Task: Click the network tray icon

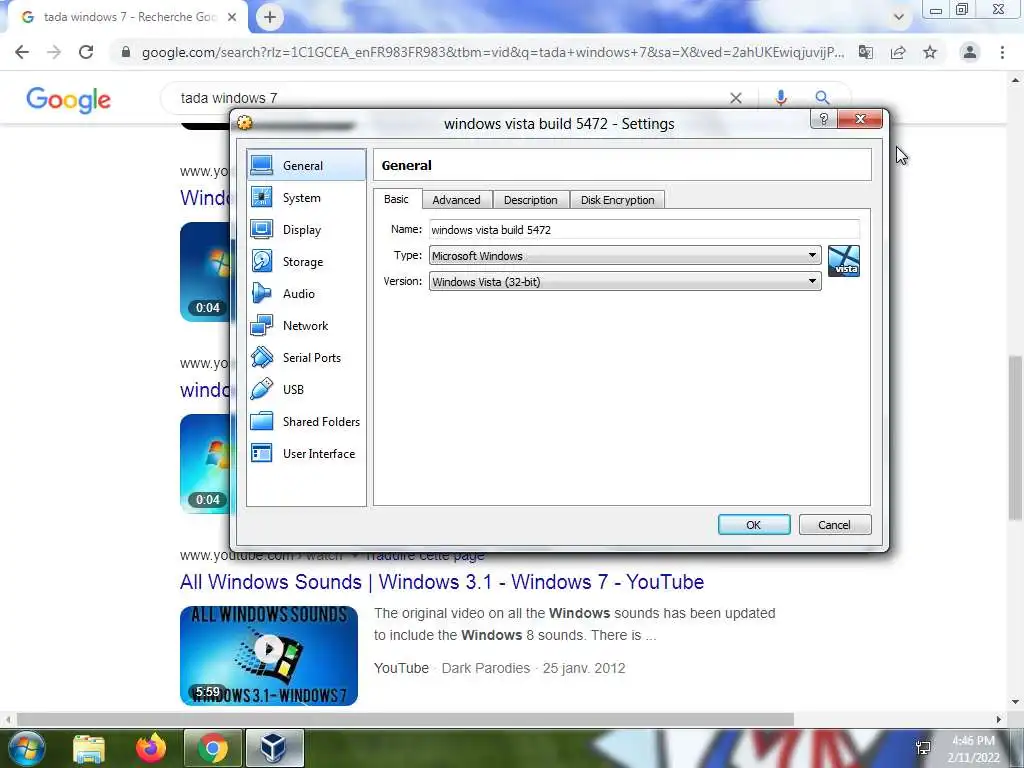Action: tap(923, 748)
